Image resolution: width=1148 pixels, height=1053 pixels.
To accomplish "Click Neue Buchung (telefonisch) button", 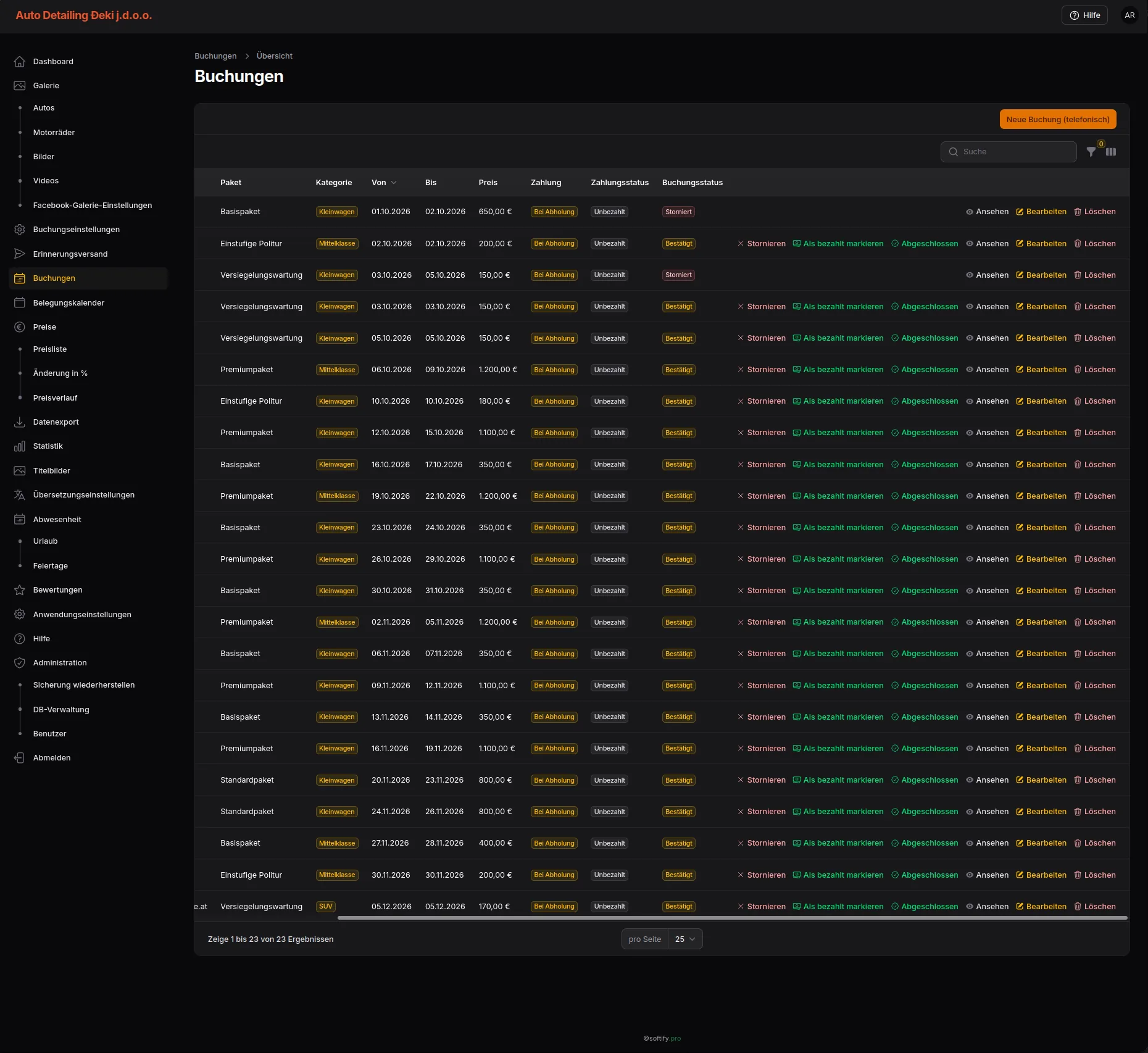I will (x=1058, y=120).
